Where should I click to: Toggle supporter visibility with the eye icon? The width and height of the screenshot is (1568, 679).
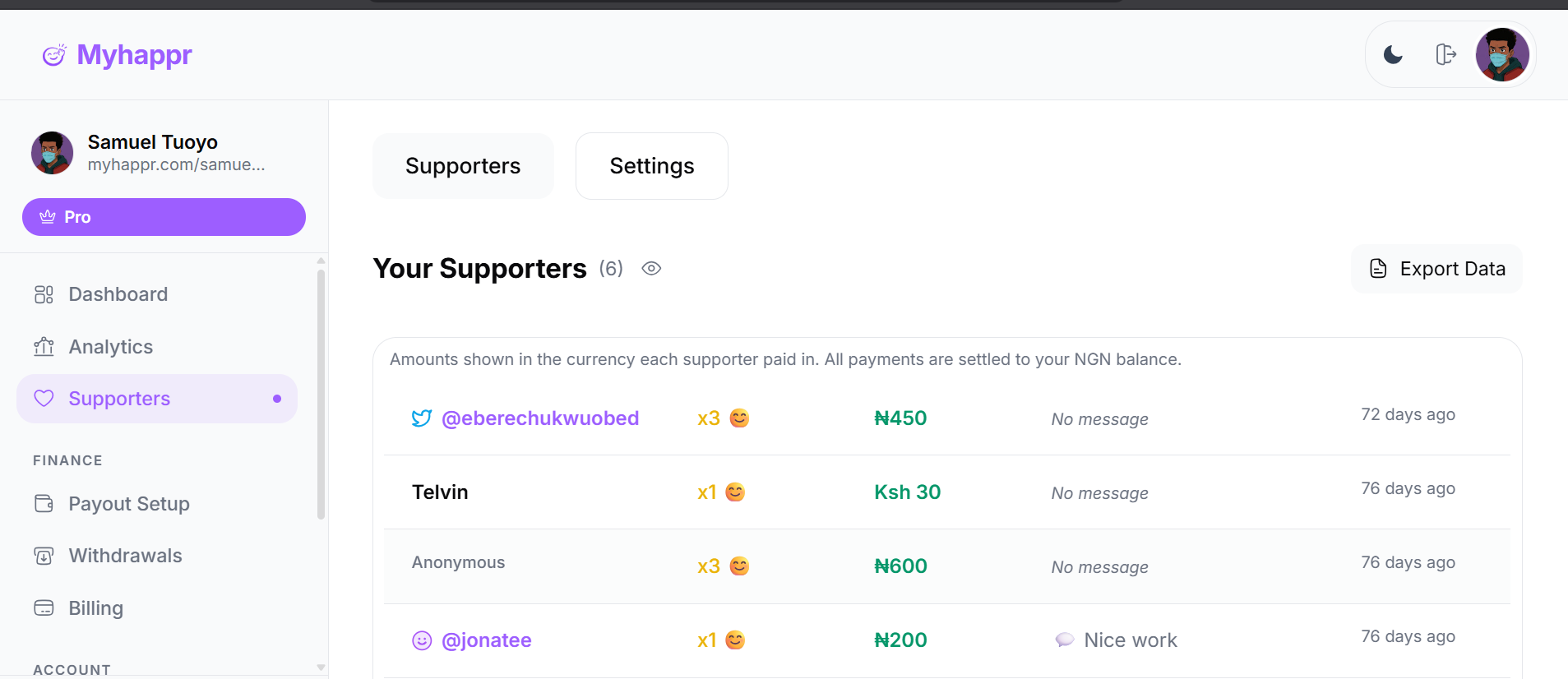coord(651,269)
